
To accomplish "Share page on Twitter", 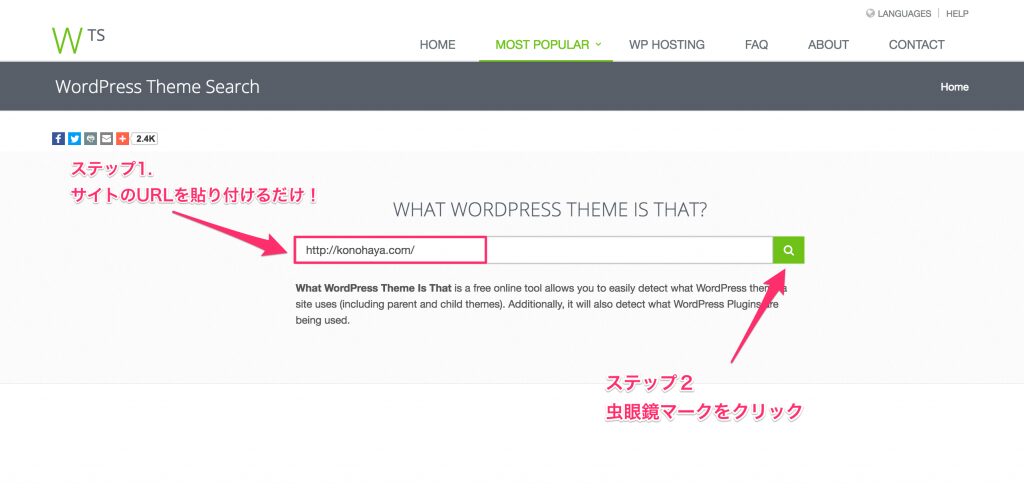I will (74, 138).
